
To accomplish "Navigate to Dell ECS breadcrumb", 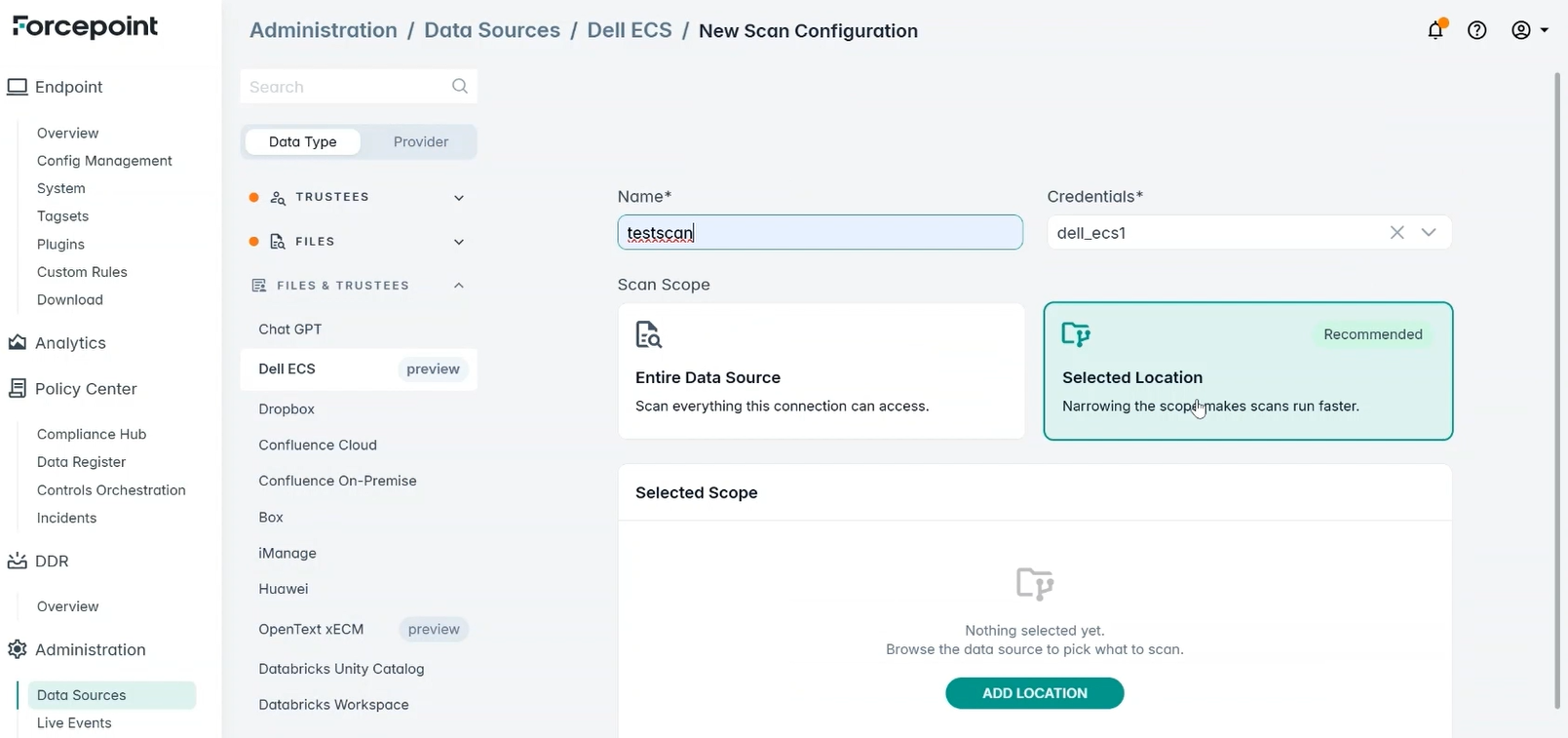I will point(630,30).
